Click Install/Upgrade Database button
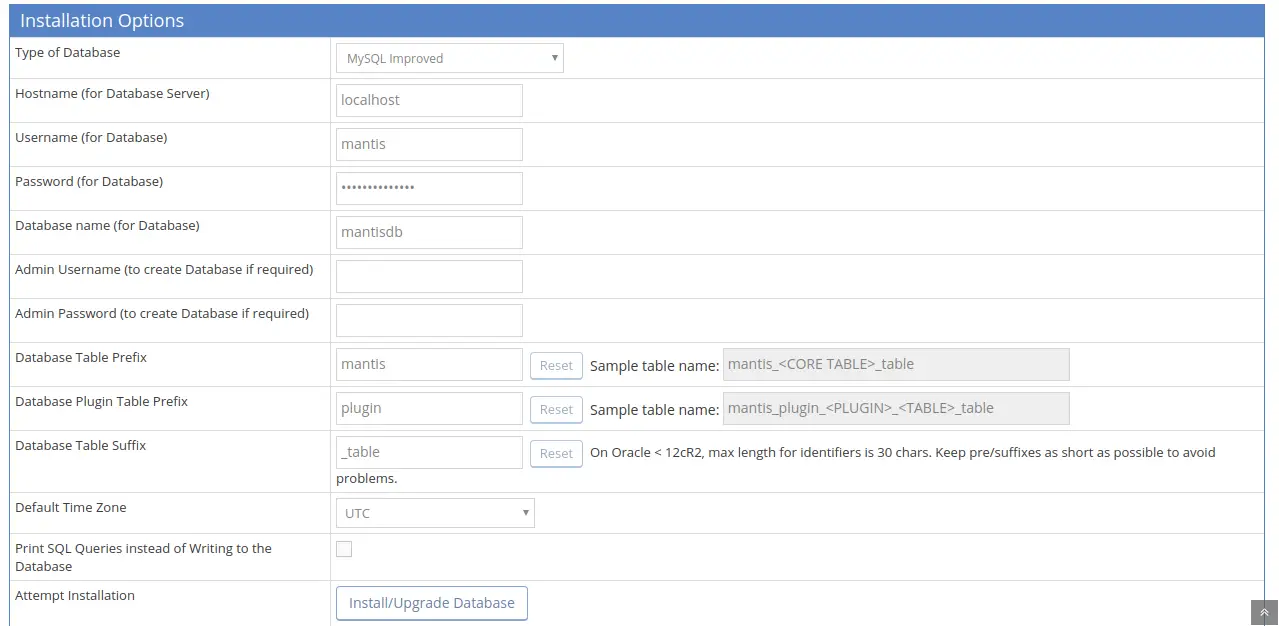 pos(432,603)
